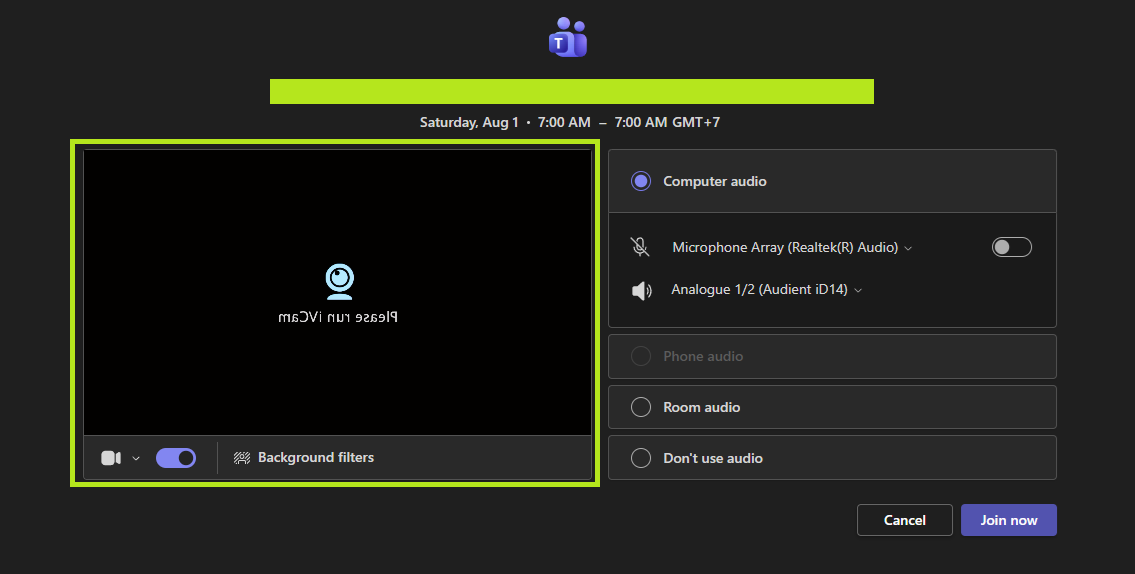Click the speaker volume icon
The width and height of the screenshot is (1135, 574).
click(641, 290)
